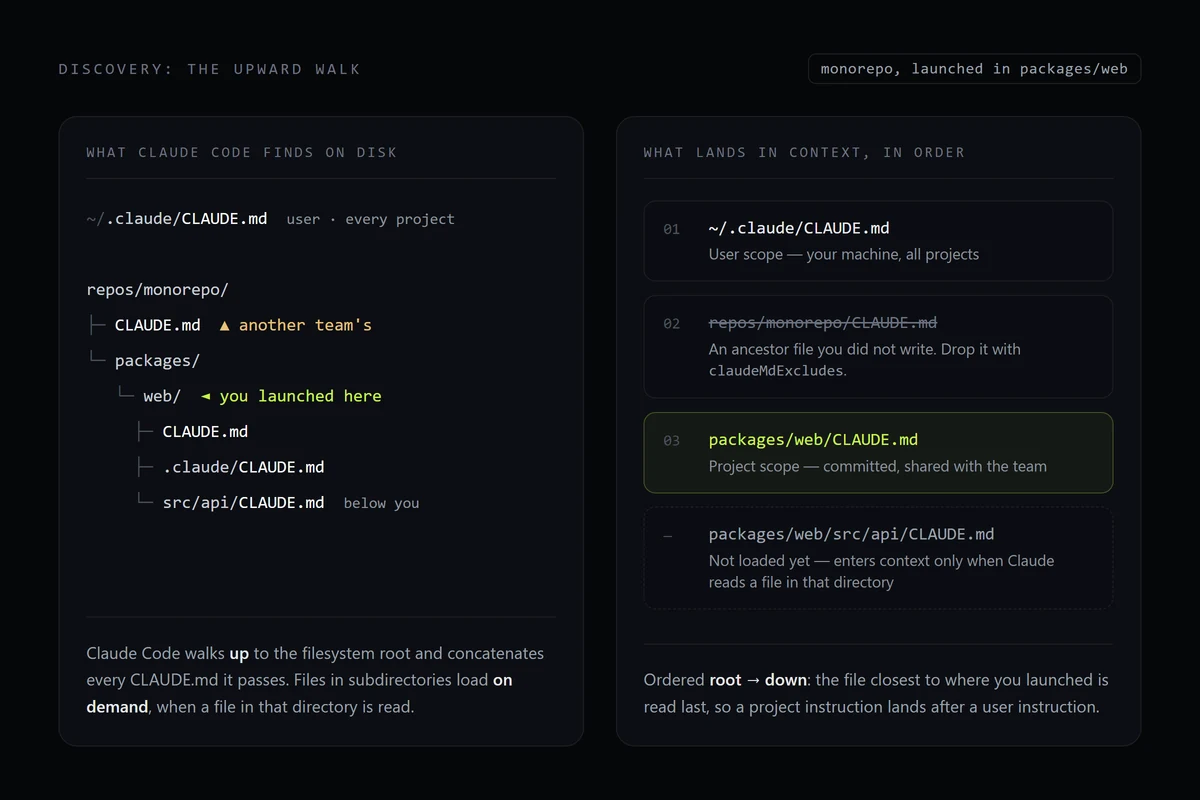Select the repos/monorepo/ tree root

pos(158,290)
